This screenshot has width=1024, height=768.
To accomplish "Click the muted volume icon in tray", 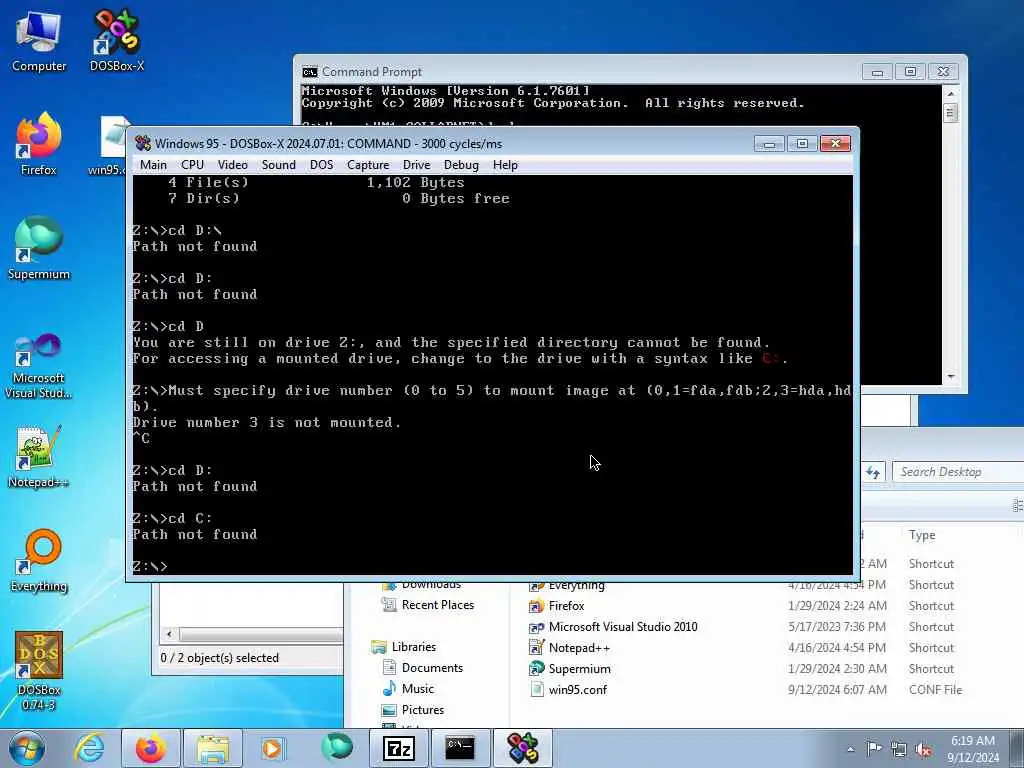I will 923,749.
